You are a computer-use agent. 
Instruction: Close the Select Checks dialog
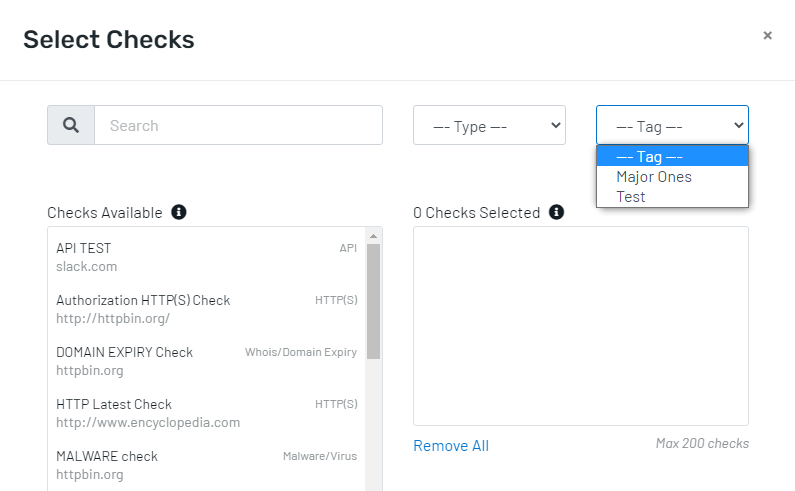tap(768, 36)
